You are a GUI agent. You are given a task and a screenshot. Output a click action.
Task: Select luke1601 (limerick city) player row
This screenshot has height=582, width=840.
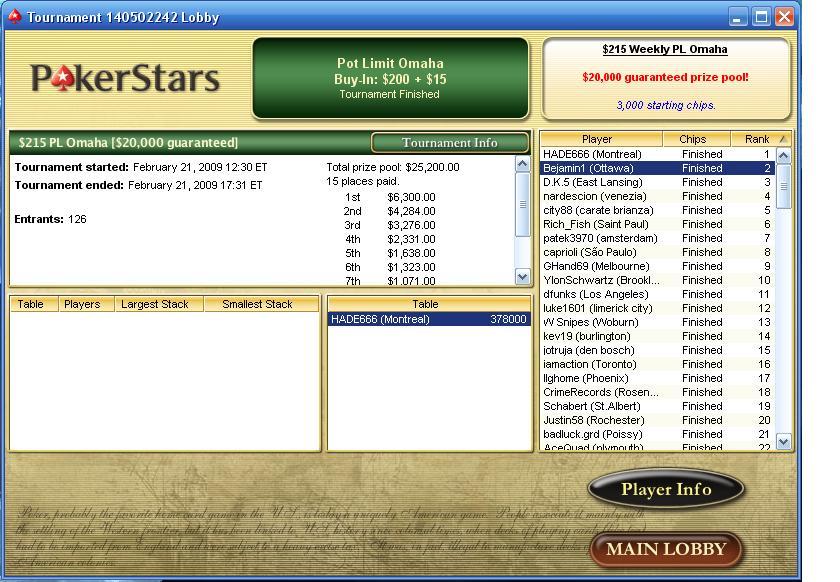pyautogui.click(x=657, y=308)
